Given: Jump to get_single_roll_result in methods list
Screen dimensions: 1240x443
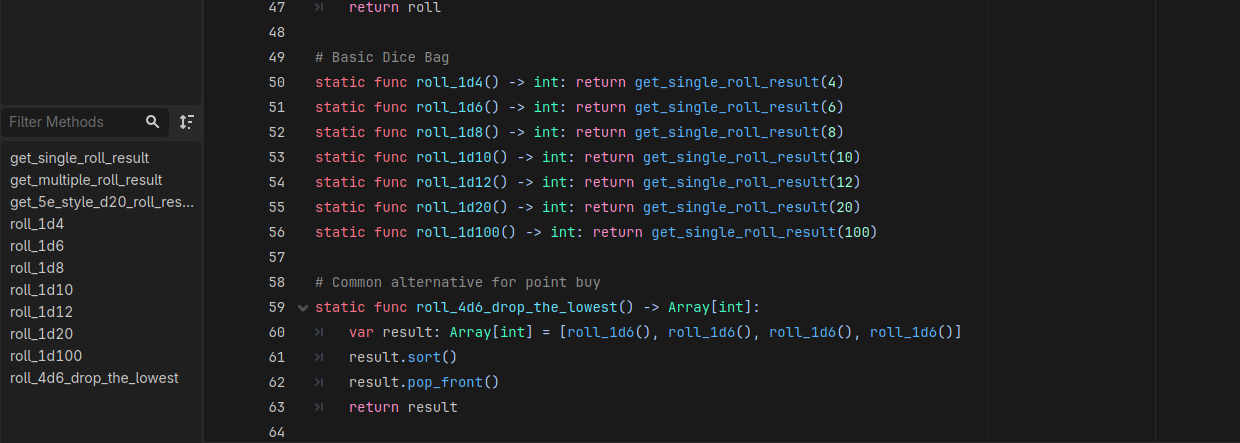Looking at the screenshot, I should click(80, 158).
